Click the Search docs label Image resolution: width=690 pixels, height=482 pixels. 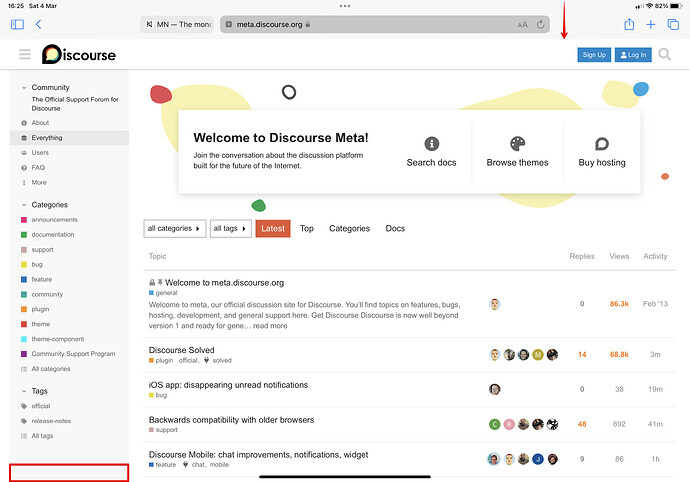pos(431,162)
